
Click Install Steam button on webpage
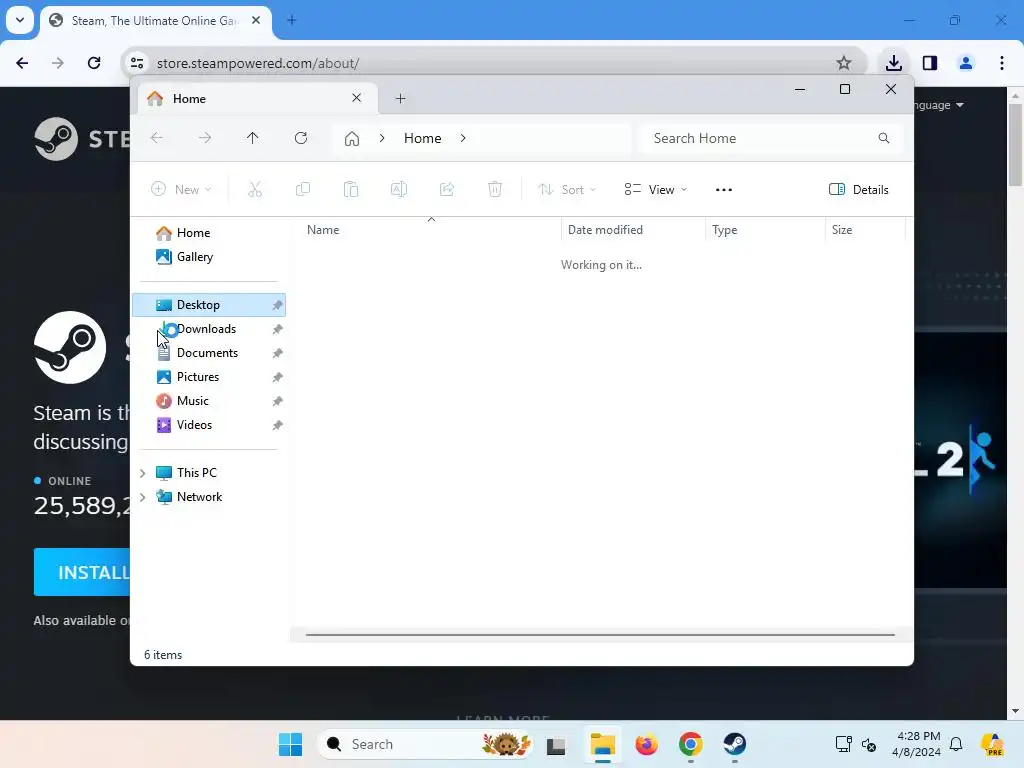(82, 572)
